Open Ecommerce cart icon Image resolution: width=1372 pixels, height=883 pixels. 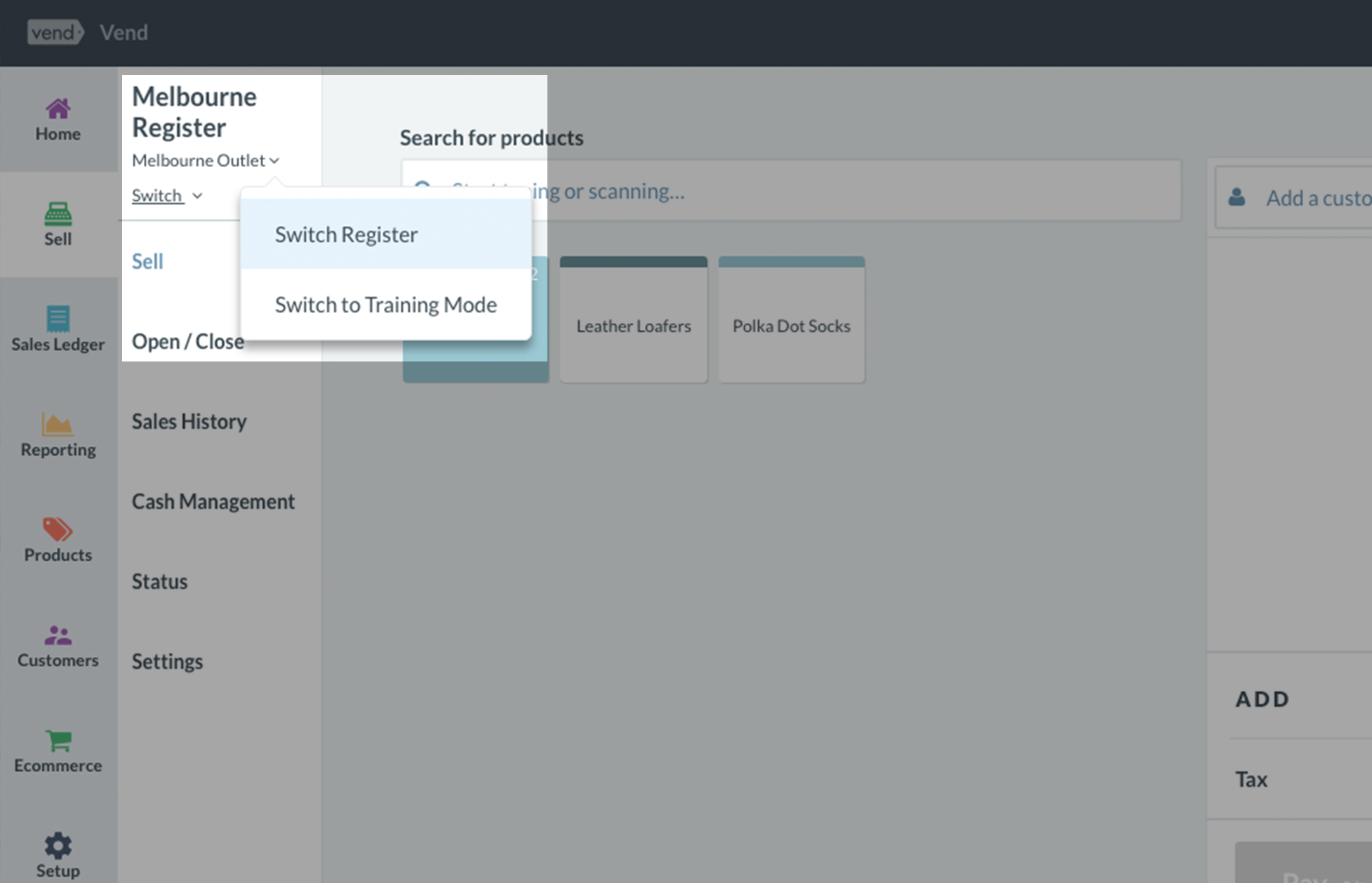[58, 740]
